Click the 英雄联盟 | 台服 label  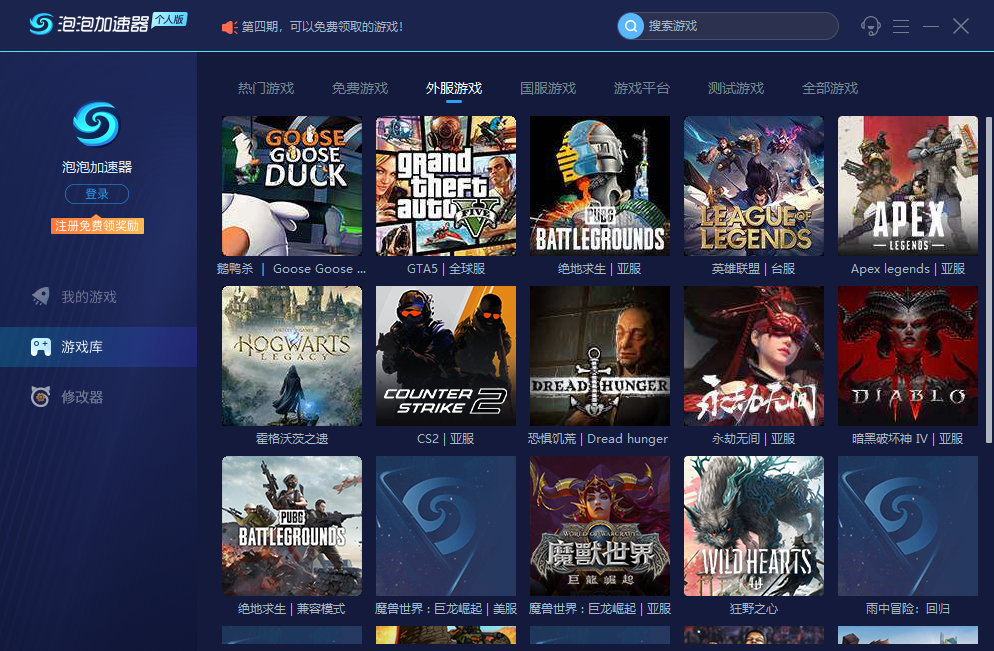point(753,269)
